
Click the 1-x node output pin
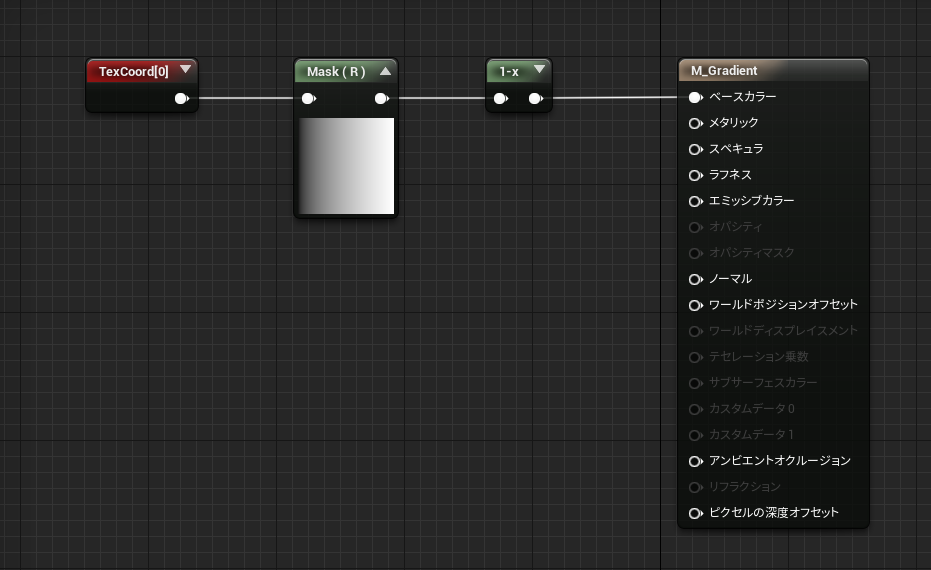coord(536,99)
